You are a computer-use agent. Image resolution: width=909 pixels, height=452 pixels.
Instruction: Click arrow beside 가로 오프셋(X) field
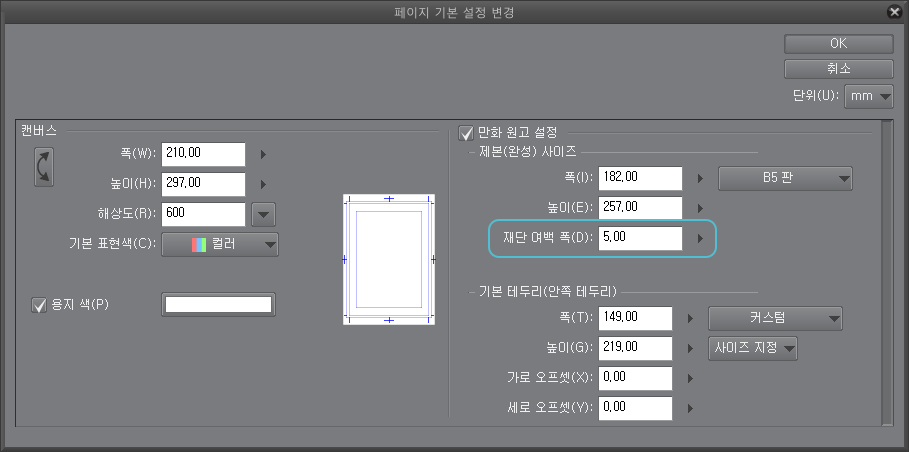690,378
